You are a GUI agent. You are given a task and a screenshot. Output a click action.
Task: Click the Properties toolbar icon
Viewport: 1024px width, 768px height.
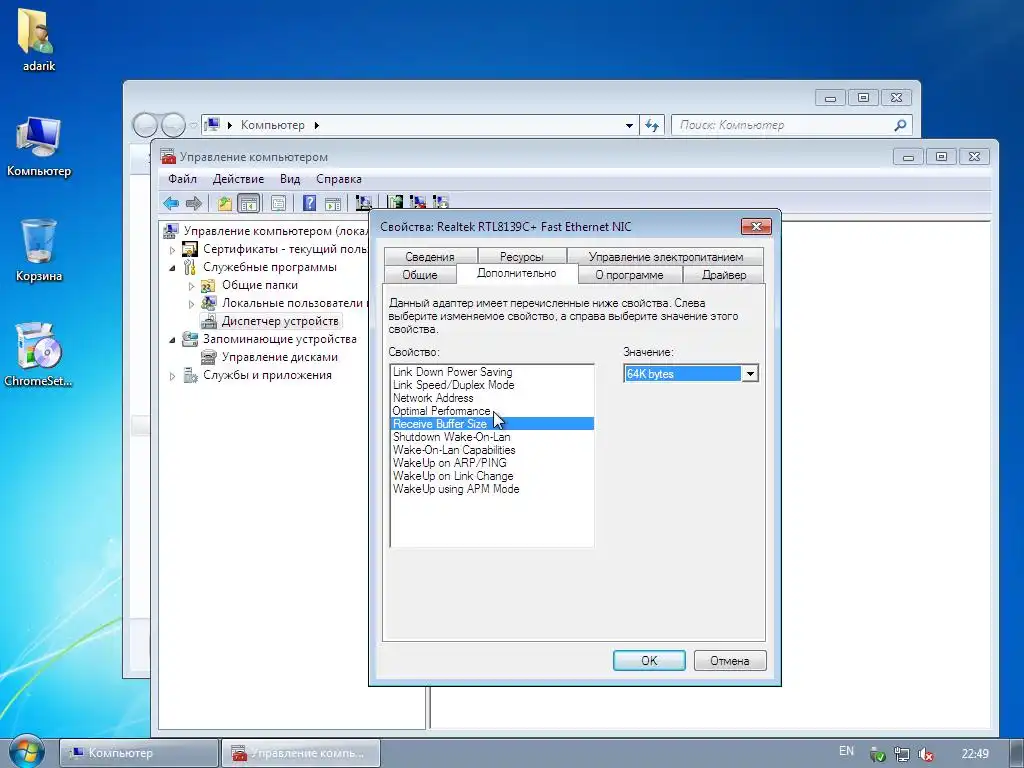[278, 203]
